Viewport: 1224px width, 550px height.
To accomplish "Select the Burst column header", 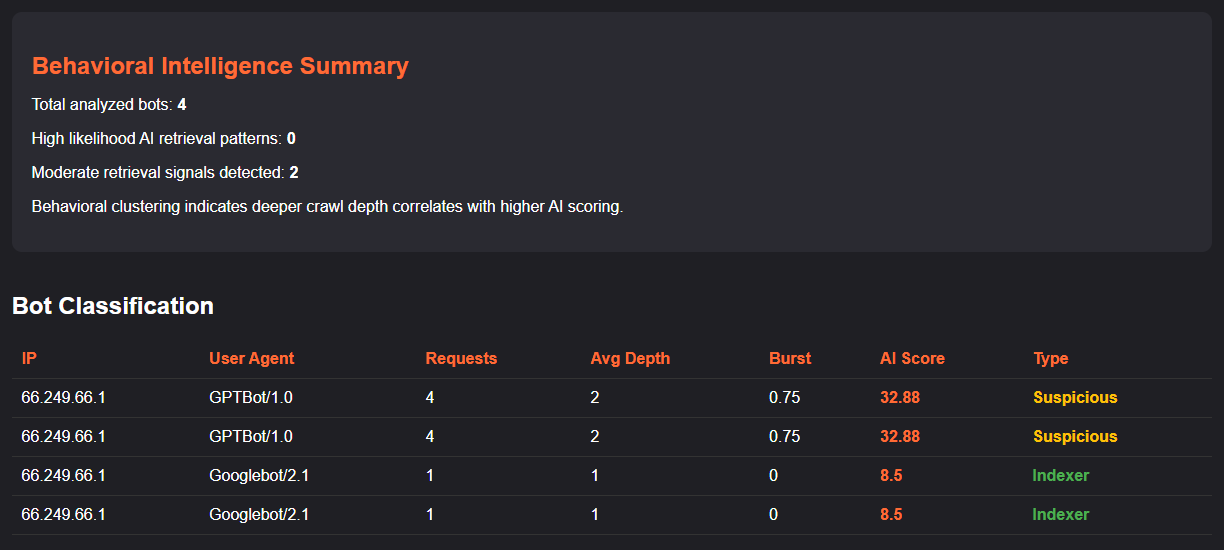I will point(790,358).
